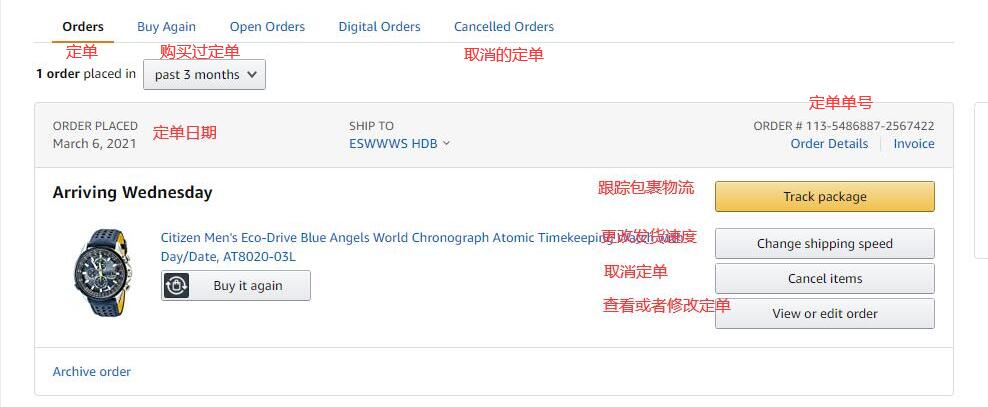Click Change shipping speed button
The width and height of the screenshot is (988, 407).
[x=824, y=243]
